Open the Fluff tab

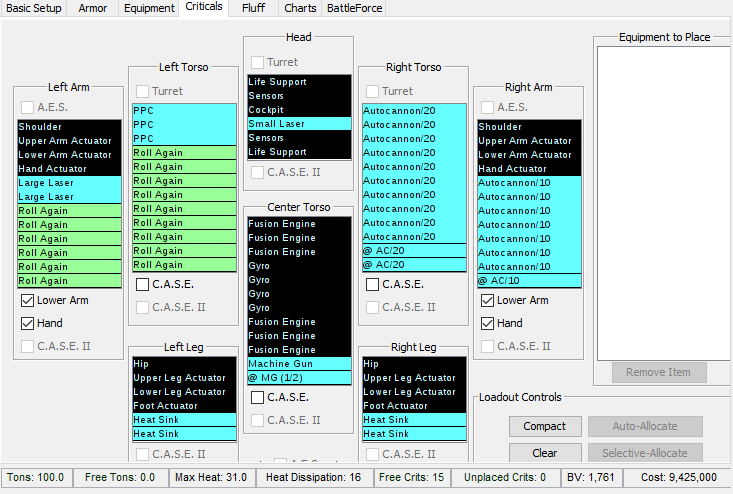253,8
